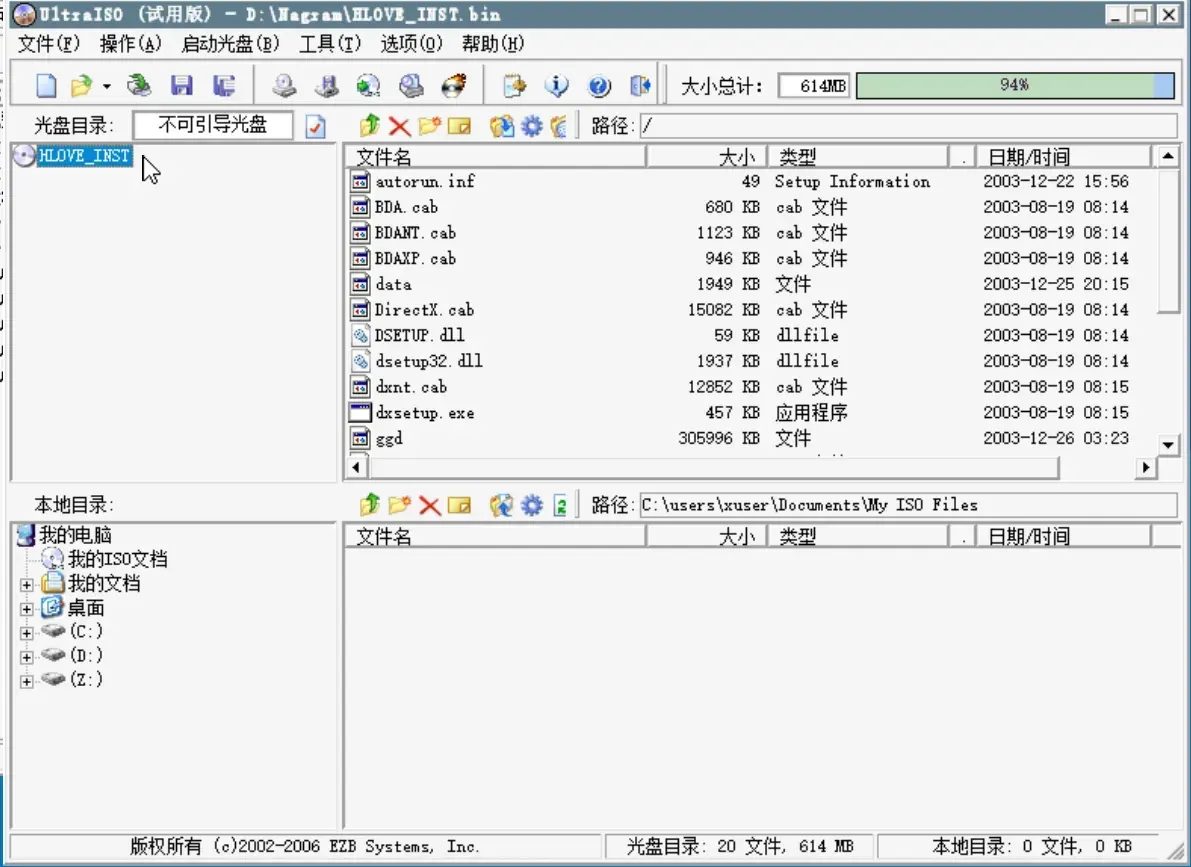Click the image properties notepad icon
Image resolution: width=1191 pixels, height=867 pixels.
[514, 85]
